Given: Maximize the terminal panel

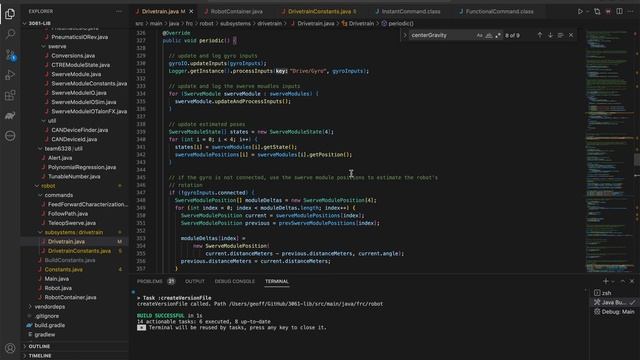Looking at the screenshot, I should (622, 281).
